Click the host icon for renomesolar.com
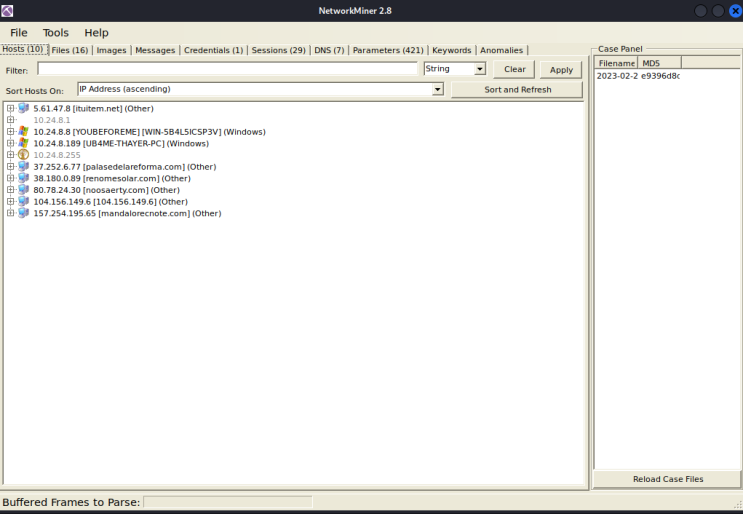Image resolution: width=743 pixels, height=514 pixels. click(x=23, y=178)
